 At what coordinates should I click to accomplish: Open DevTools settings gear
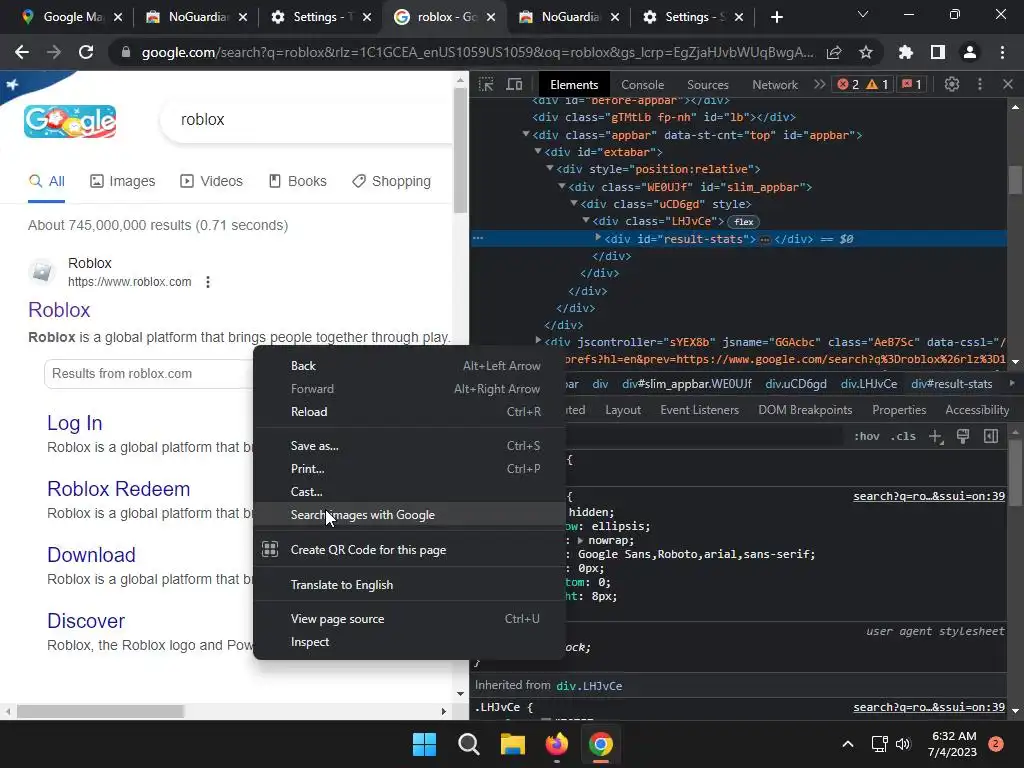click(952, 84)
